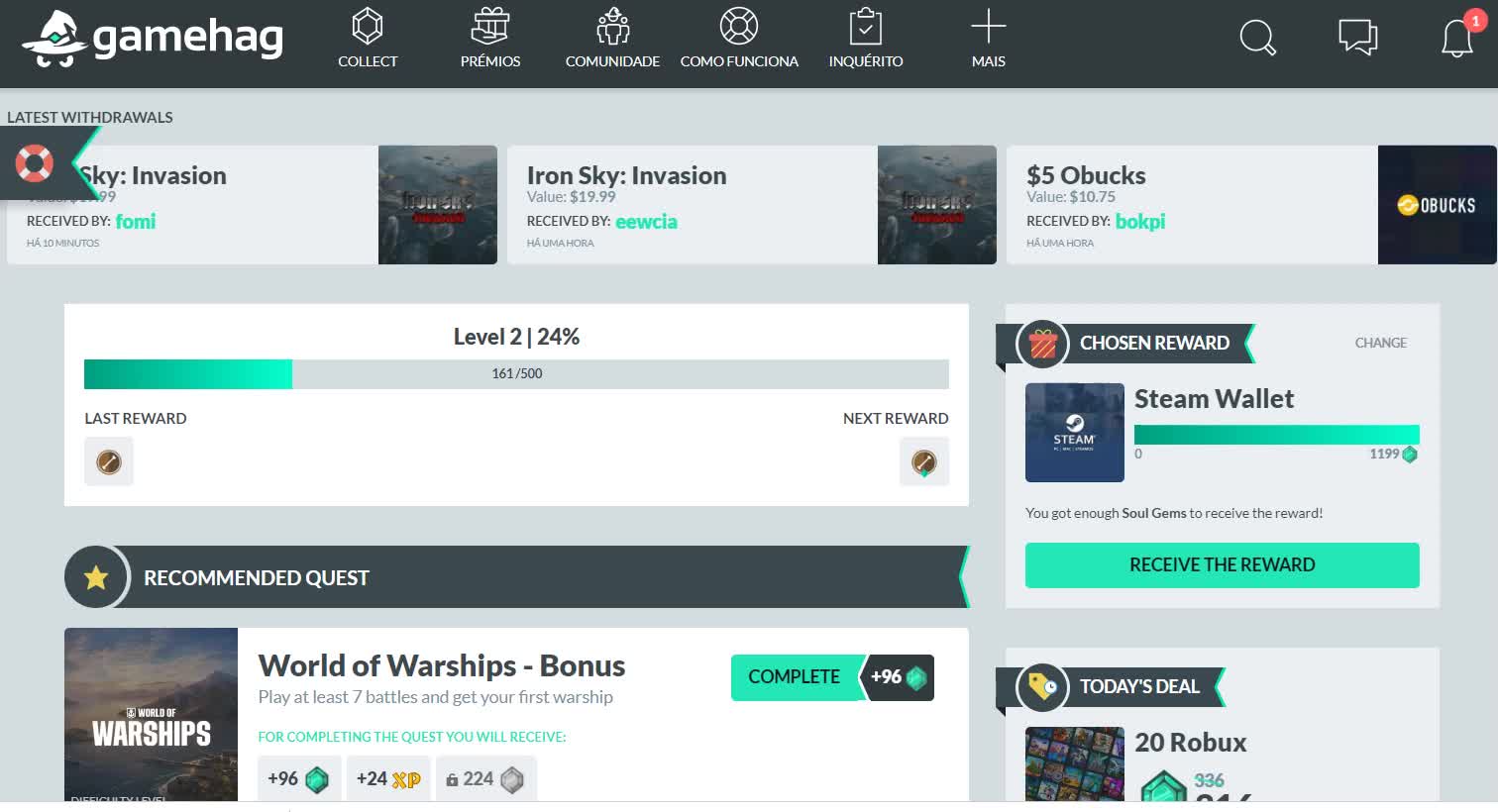1498x812 pixels.
Task: Click the level progress bar 161/500
Action: coord(516,373)
